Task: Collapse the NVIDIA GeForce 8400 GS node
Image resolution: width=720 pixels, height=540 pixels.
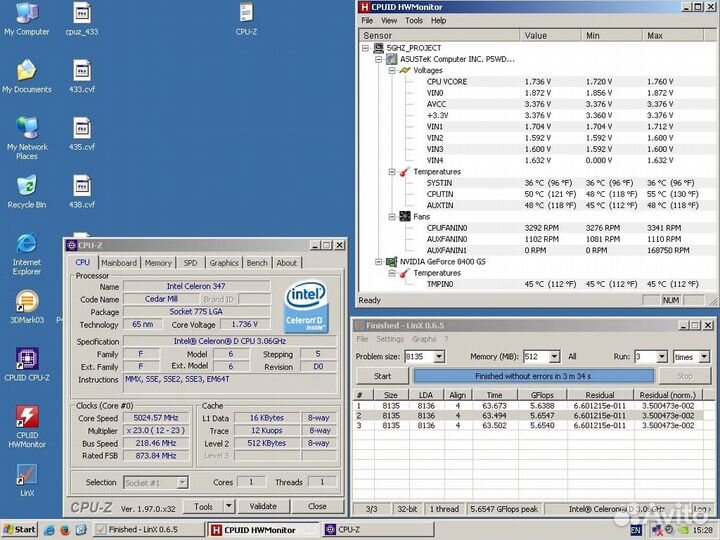Action: [x=379, y=261]
